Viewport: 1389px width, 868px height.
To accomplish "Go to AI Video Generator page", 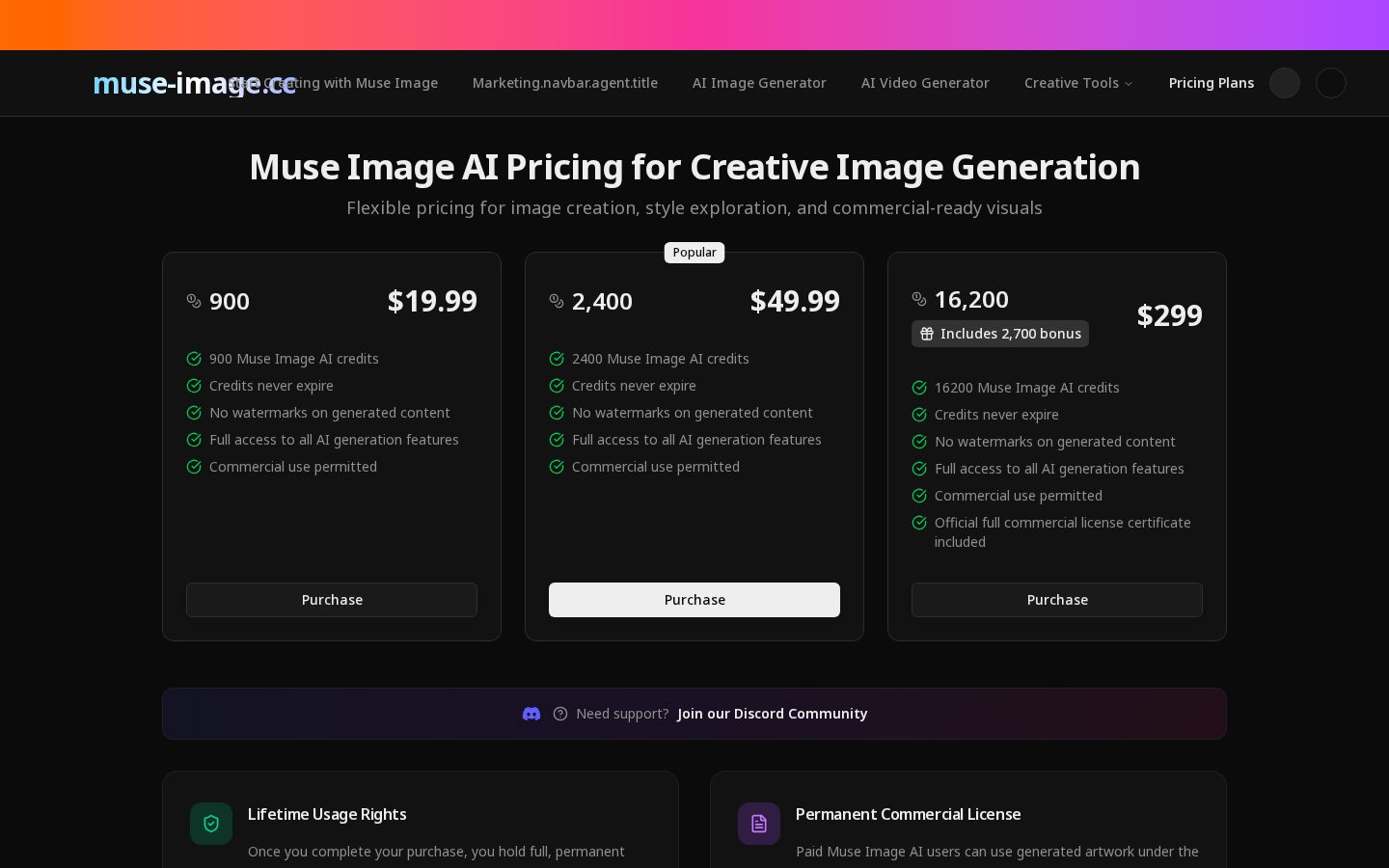I will point(925,83).
